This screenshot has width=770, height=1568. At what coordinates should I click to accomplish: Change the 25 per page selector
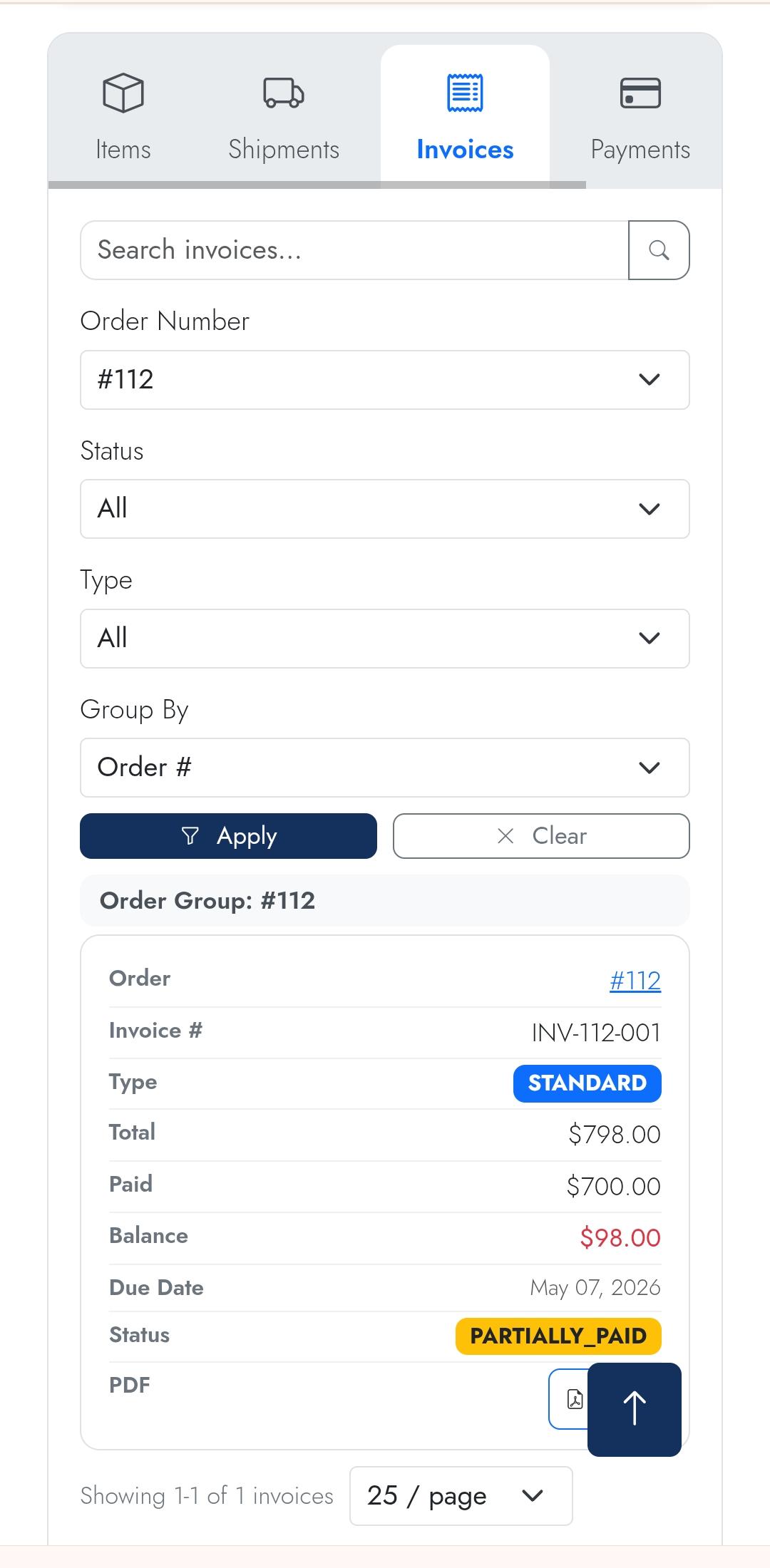point(460,1495)
